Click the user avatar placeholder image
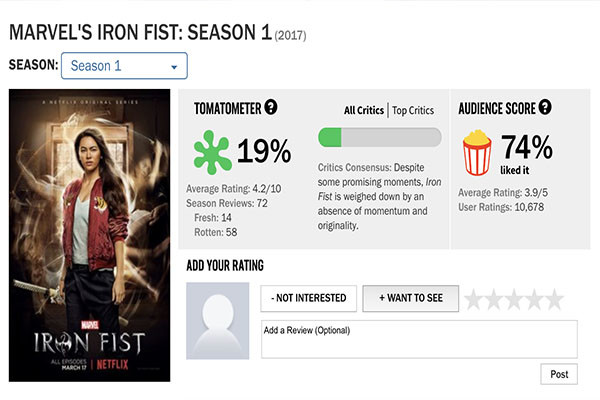The width and height of the screenshot is (600, 400). coord(218,321)
